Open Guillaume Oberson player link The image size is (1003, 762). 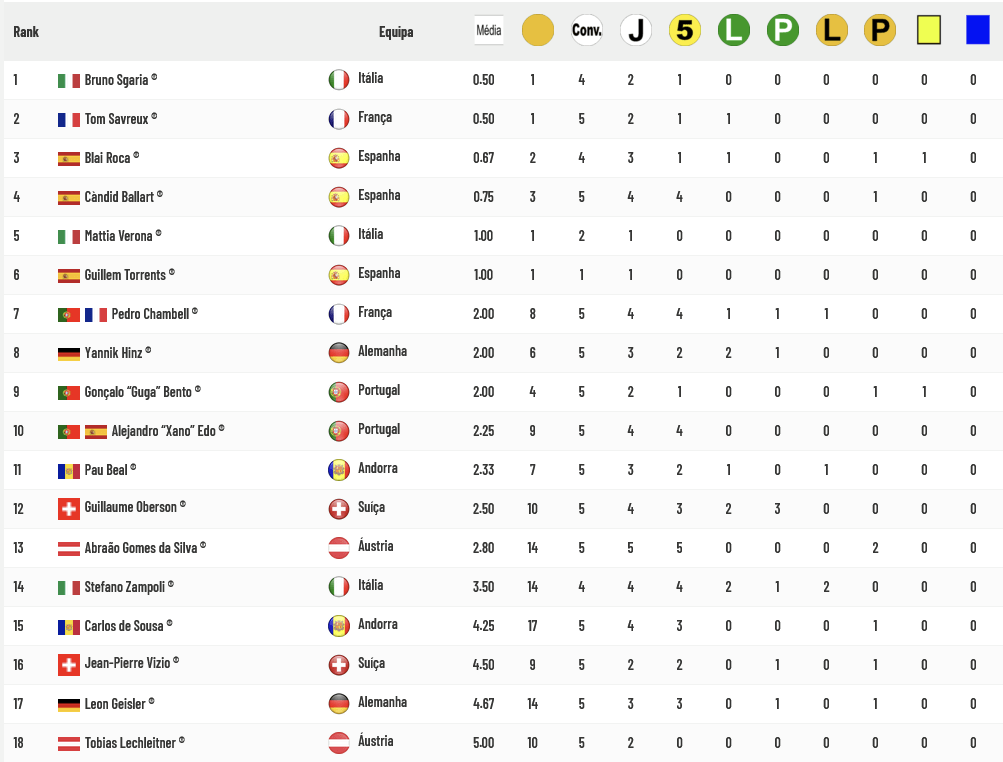click(x=130, y=507)
